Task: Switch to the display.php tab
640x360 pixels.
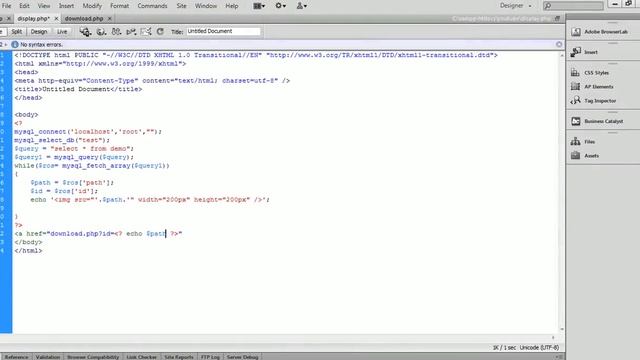Action: point(33,18)
